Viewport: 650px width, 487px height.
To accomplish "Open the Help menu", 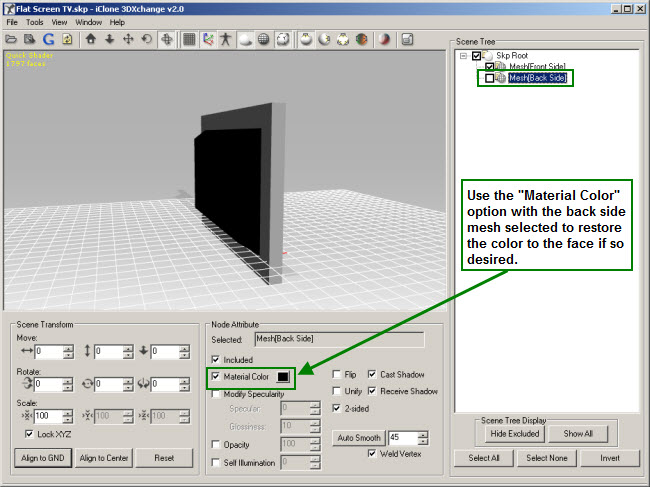I will (x=117, y=22).
